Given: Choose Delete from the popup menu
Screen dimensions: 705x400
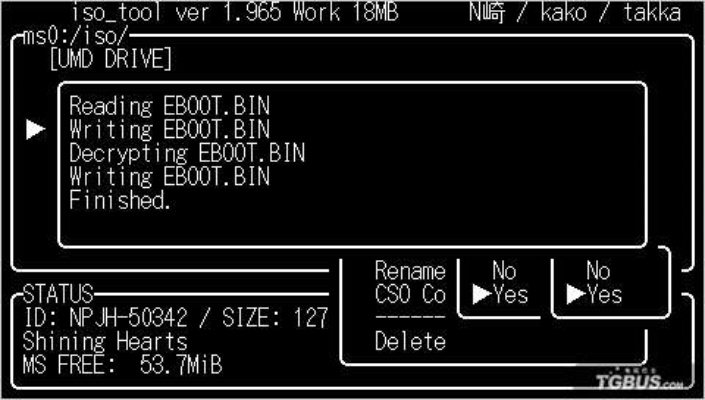Looking at the screenshot, I should (x=410, y=341).
